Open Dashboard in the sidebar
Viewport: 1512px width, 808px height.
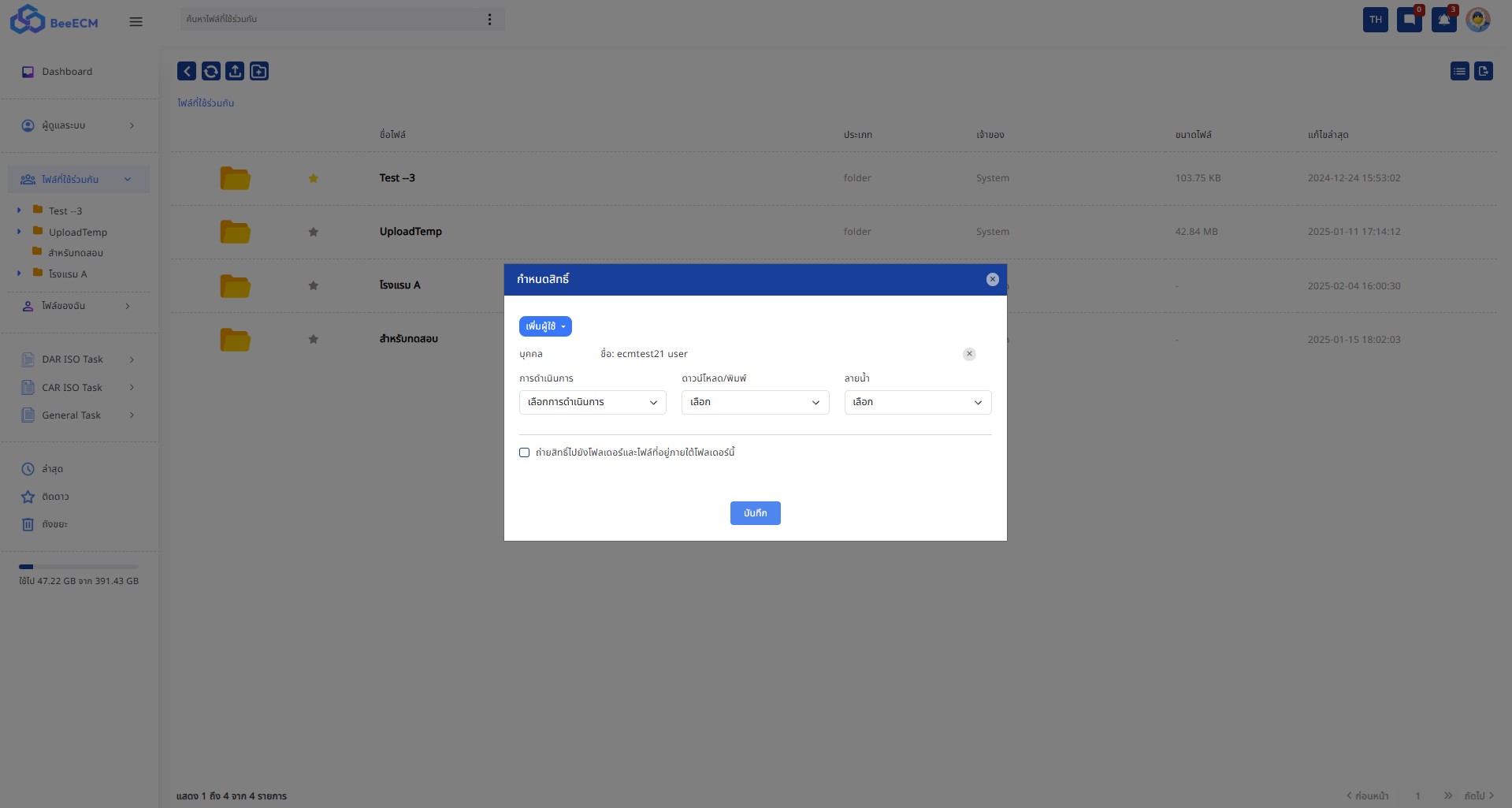pos(67,72)
